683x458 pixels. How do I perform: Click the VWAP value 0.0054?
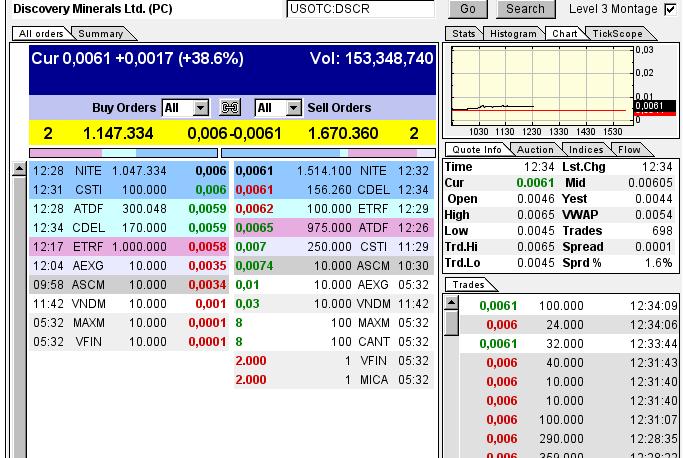point(653,215)
